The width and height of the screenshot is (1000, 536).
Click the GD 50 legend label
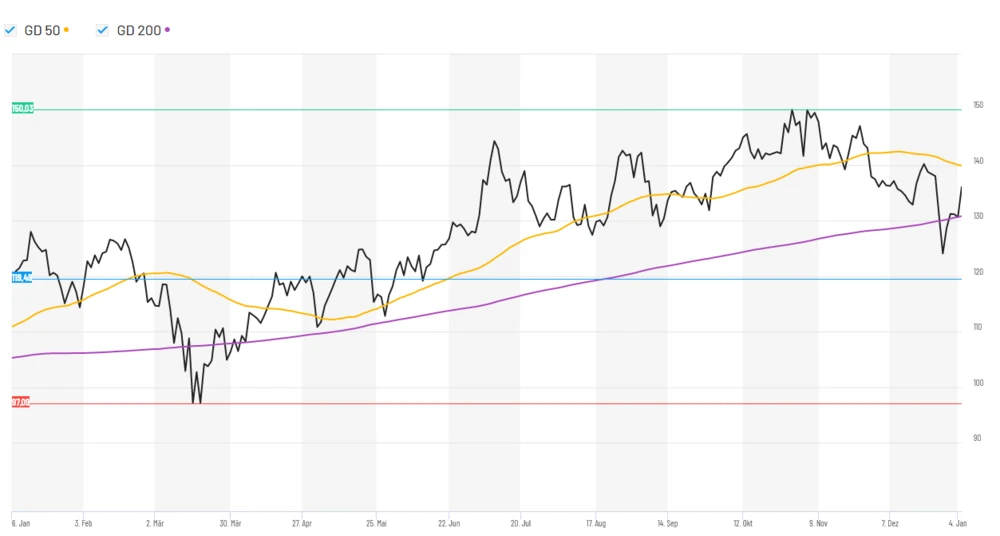41,30
